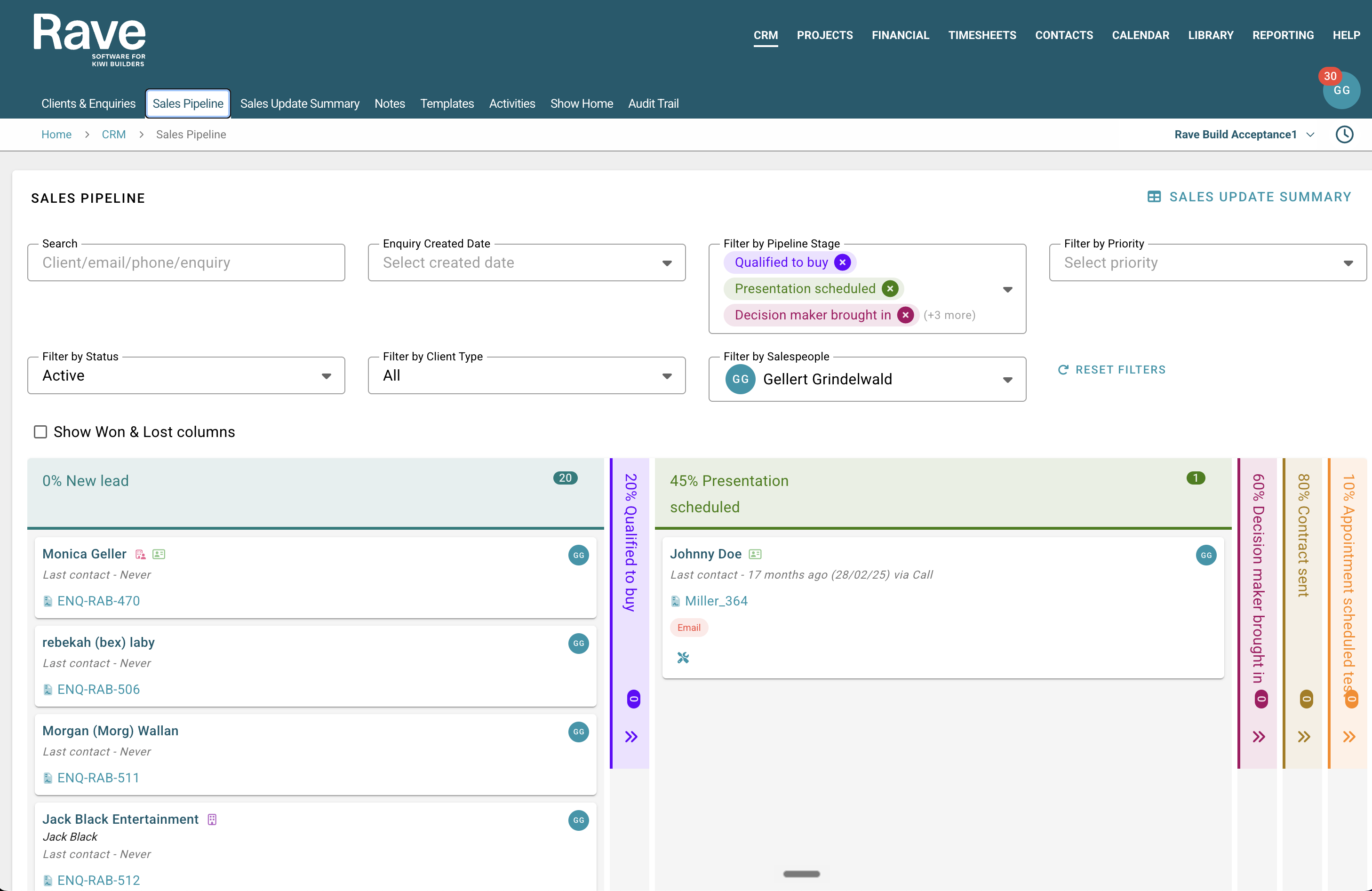Viewport: 1372px width, 891px height.
Task: Click the 30 notifications badge
Action: [1329, 76]
